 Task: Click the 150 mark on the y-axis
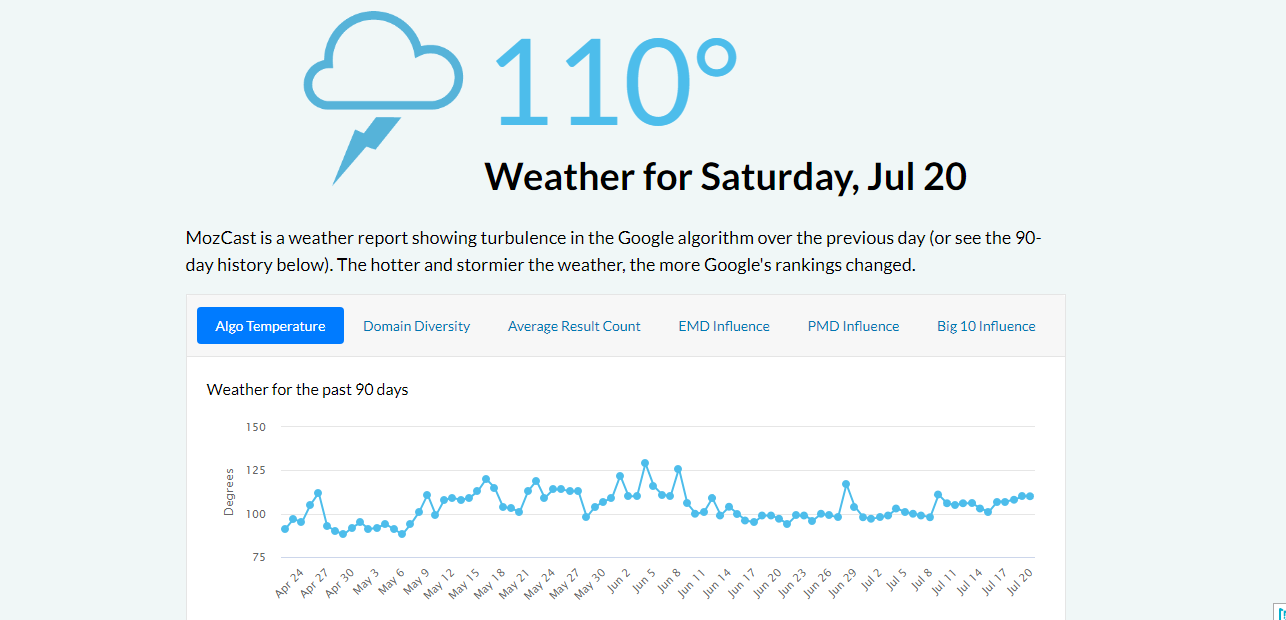click(x=256, y=427)
